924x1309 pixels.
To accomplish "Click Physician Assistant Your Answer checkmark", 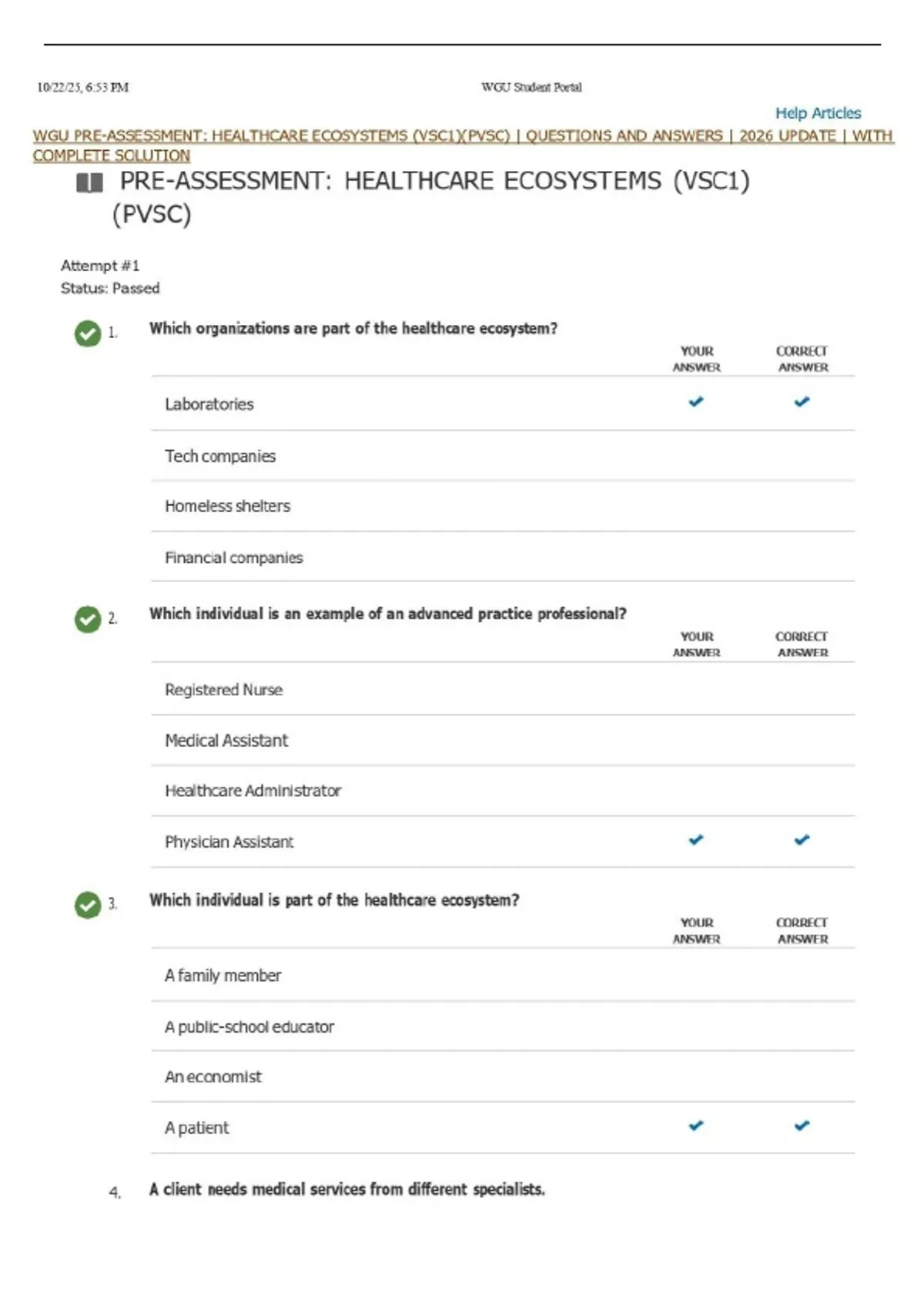I will tap(696, 839).
